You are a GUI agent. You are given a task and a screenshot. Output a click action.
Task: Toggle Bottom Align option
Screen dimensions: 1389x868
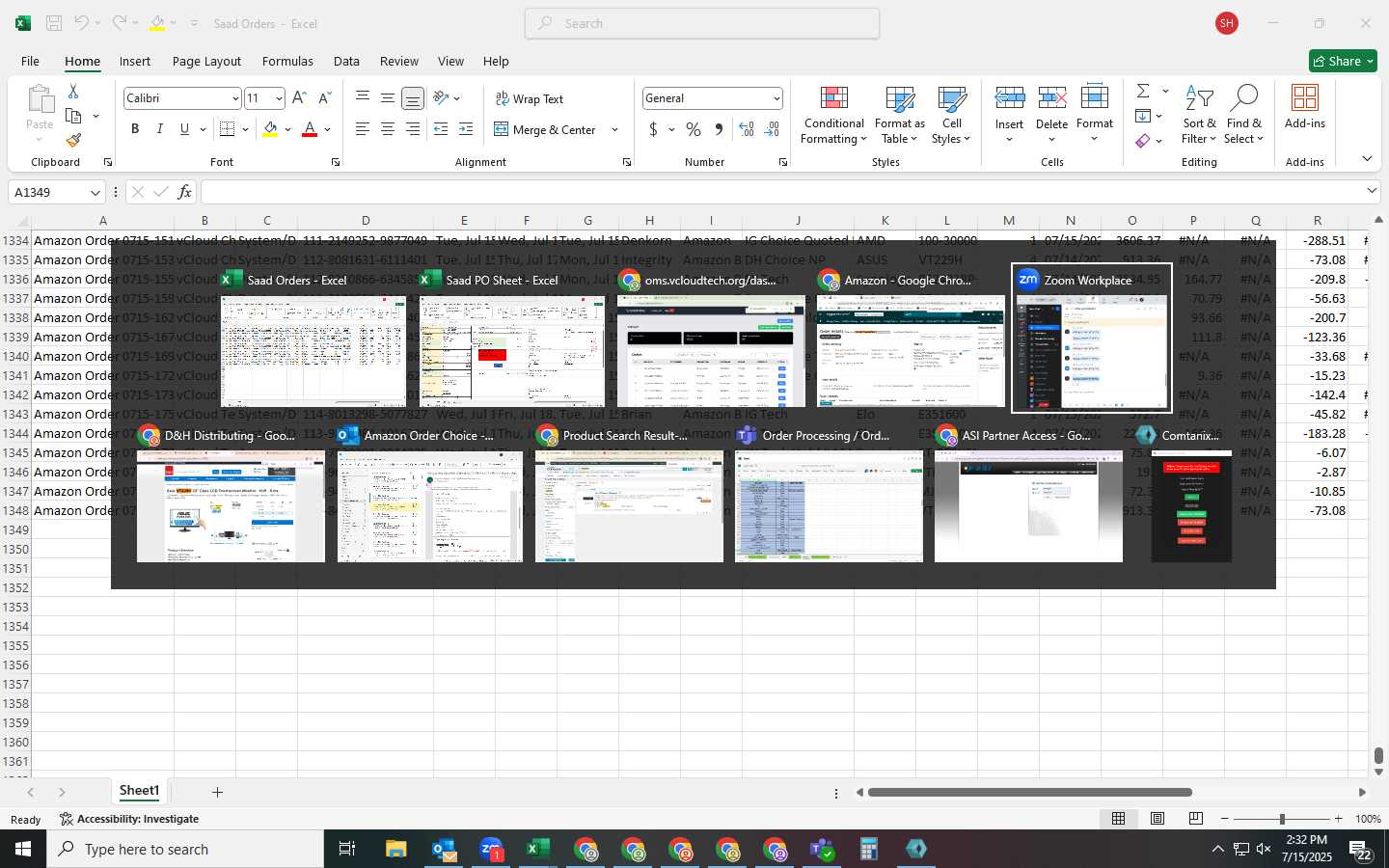pyautogui.click(x=412, y=98)
